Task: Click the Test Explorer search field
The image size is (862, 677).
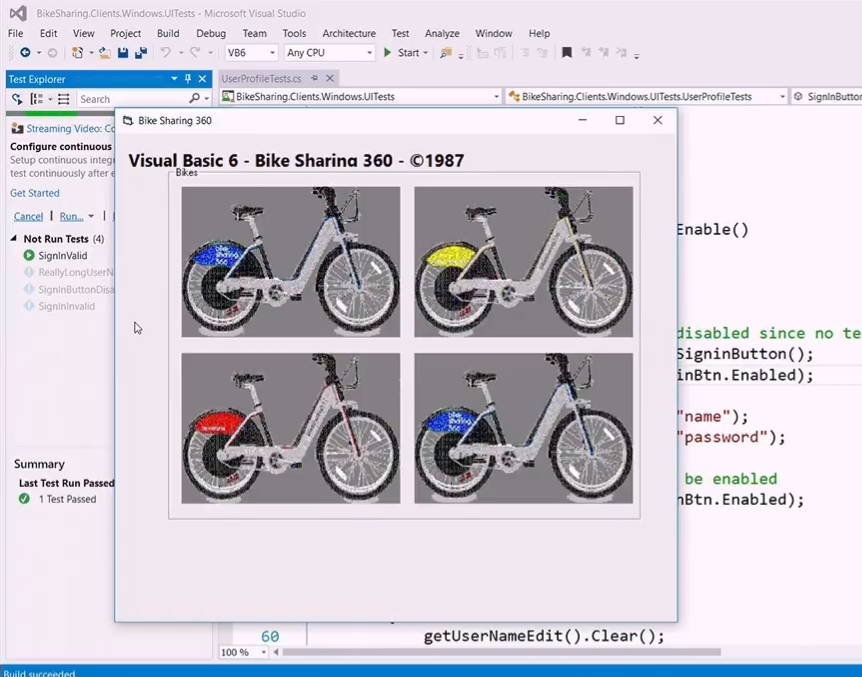Action: (x=130, y=99)
